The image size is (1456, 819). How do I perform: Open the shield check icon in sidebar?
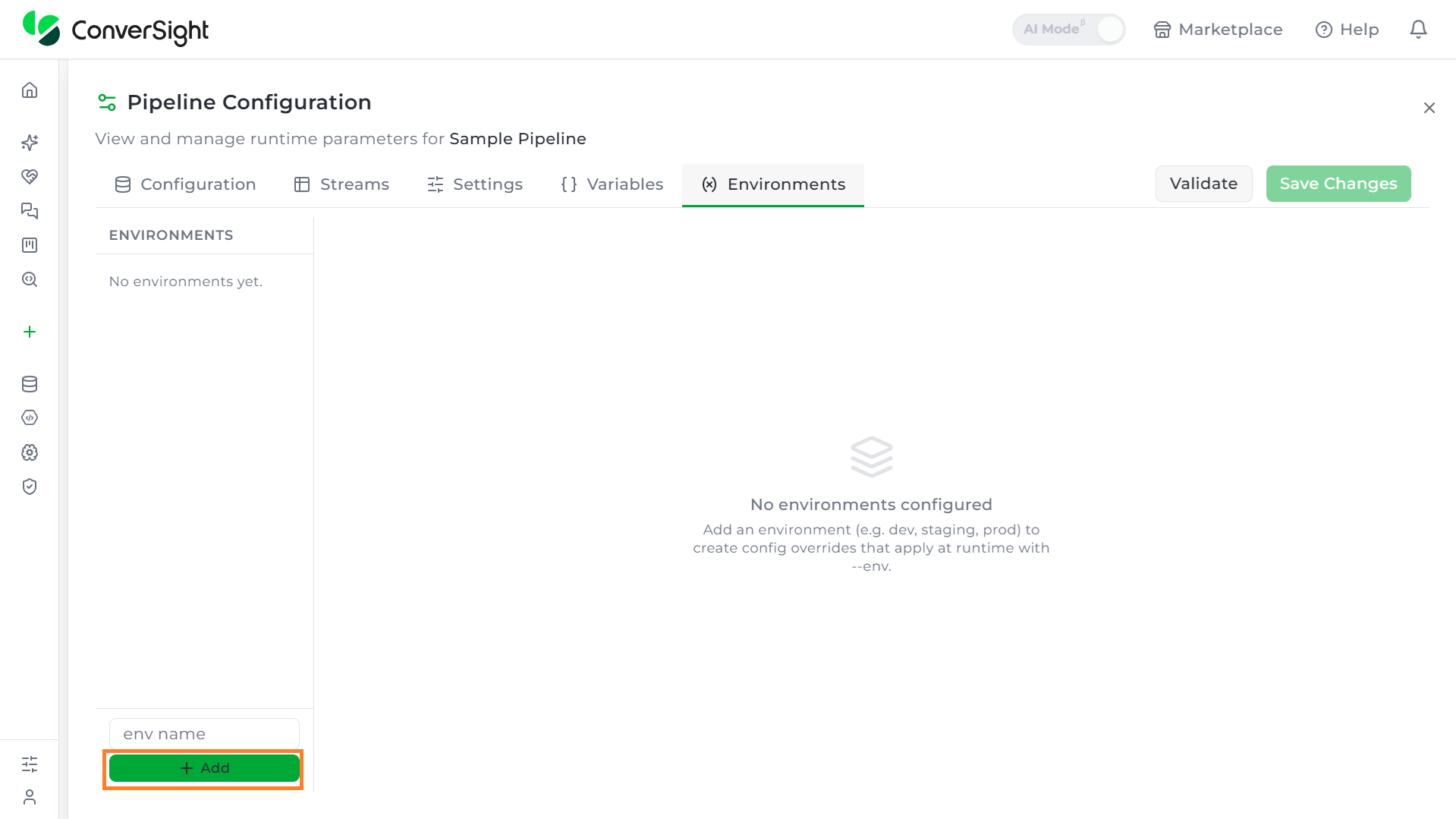[30, 487]
